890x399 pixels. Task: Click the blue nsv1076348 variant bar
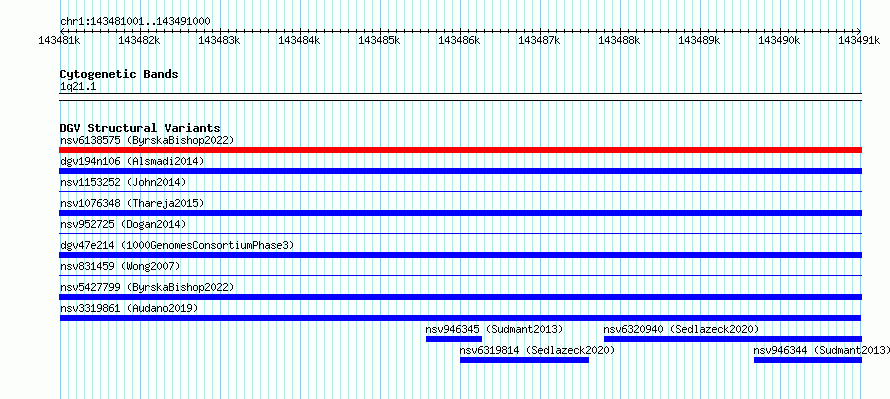(x=460, y=213)
